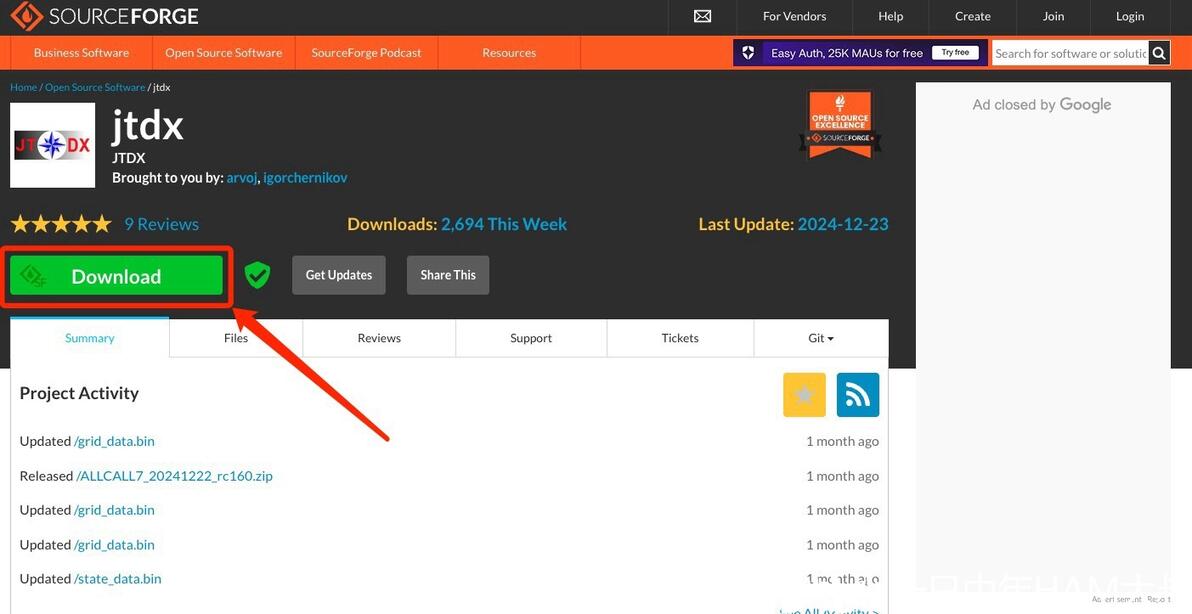
Task: Open the ALLCALL7_20241222_rc160.zip link
Action: 174,476
